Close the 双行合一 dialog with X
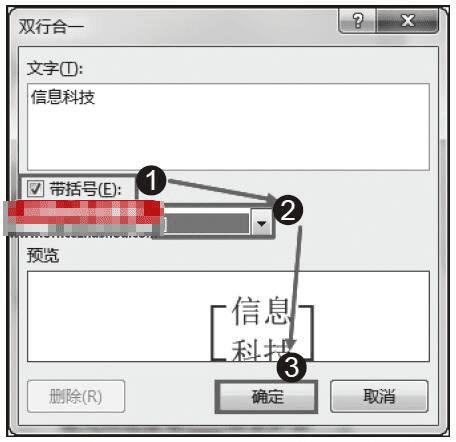 (407, 21)
